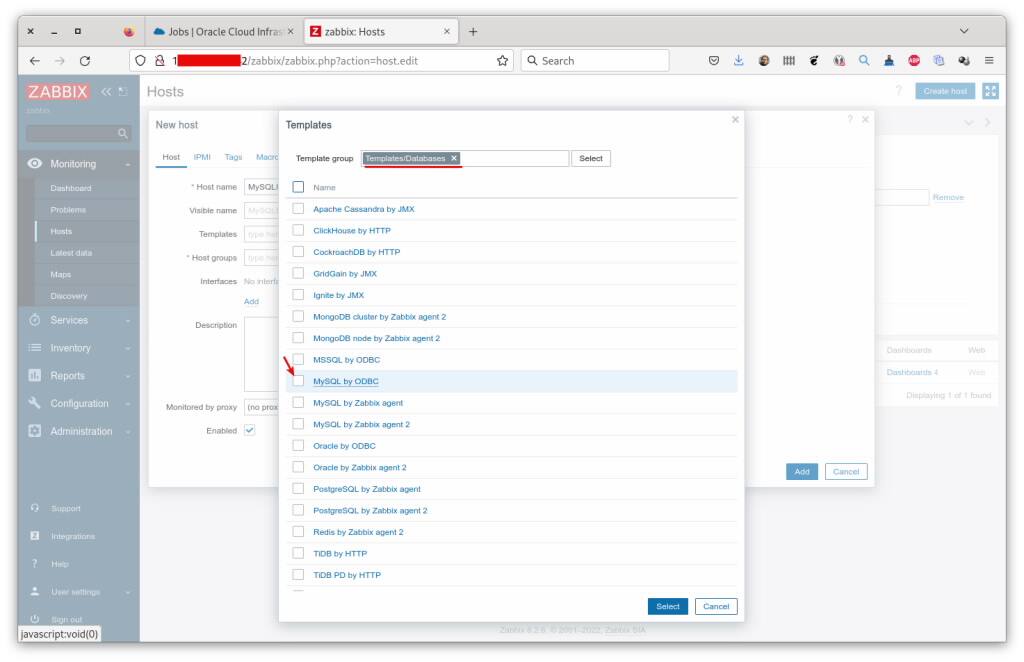The width and height of the screenshot is (1024, 662).
Task: Check the select-all Name header checkbox
Action: click(298, 187)
